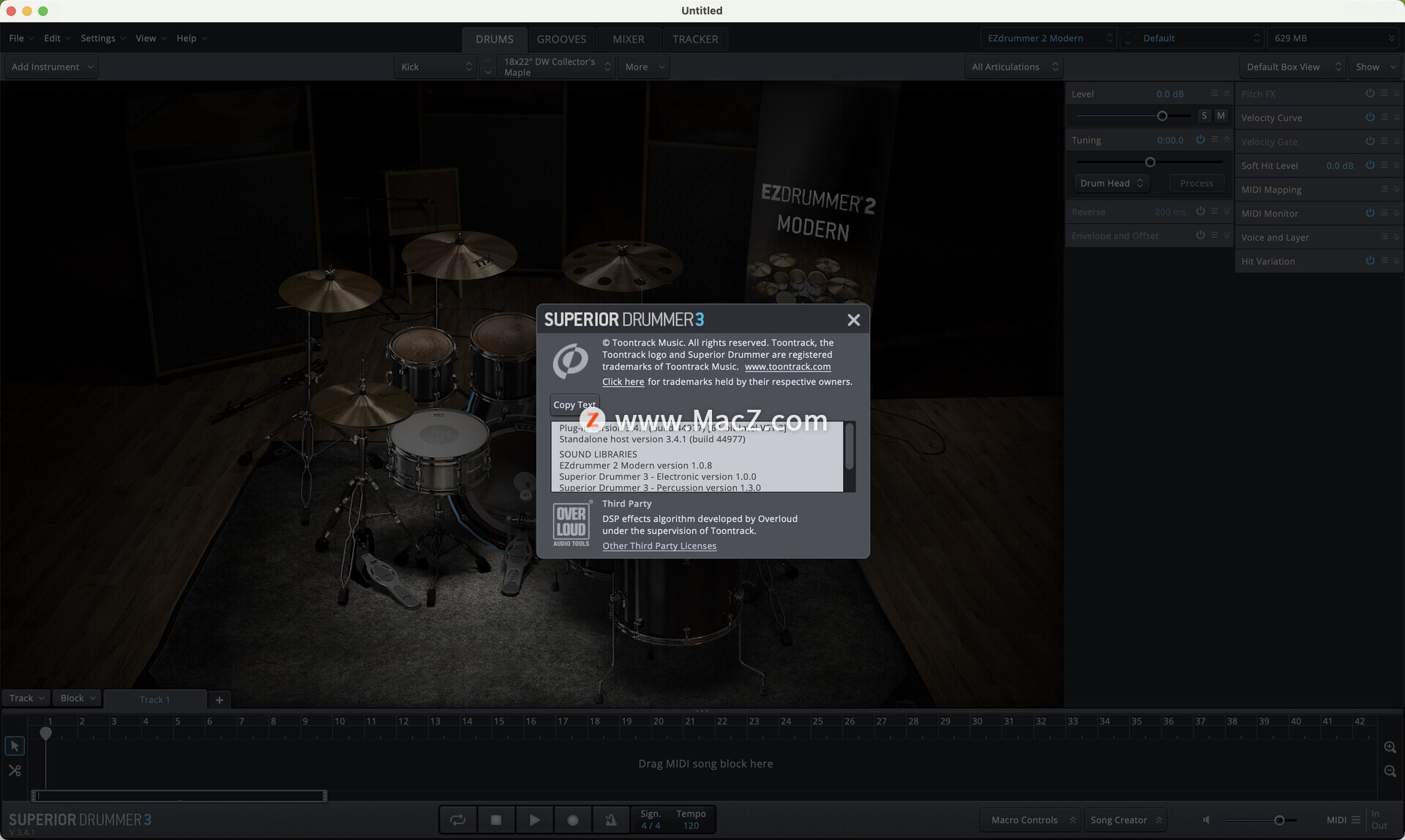
Task: Collapse the Level section chevron
Action: 1227,94
